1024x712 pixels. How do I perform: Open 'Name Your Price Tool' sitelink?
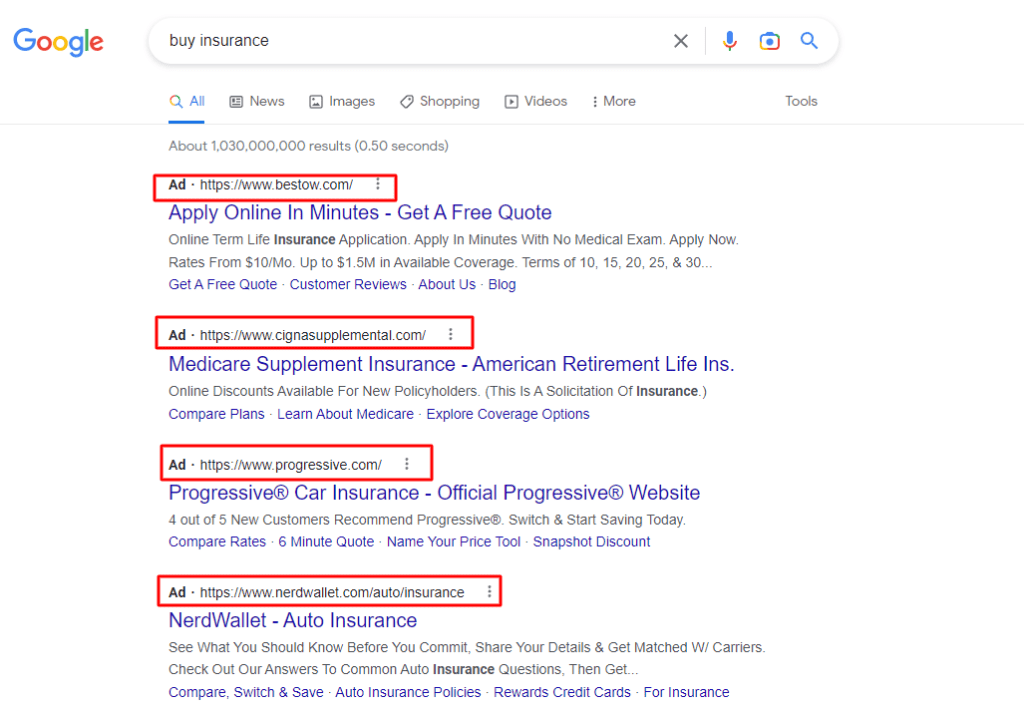point(454,542)
